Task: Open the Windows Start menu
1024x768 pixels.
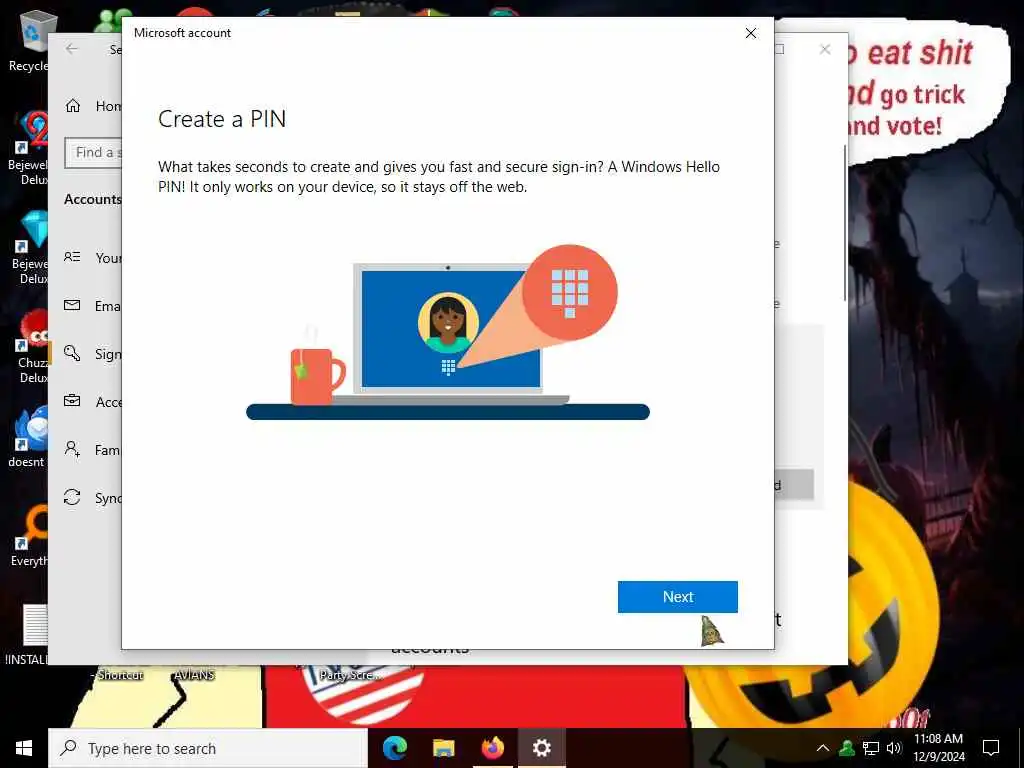Action: (x=24, y=748)
